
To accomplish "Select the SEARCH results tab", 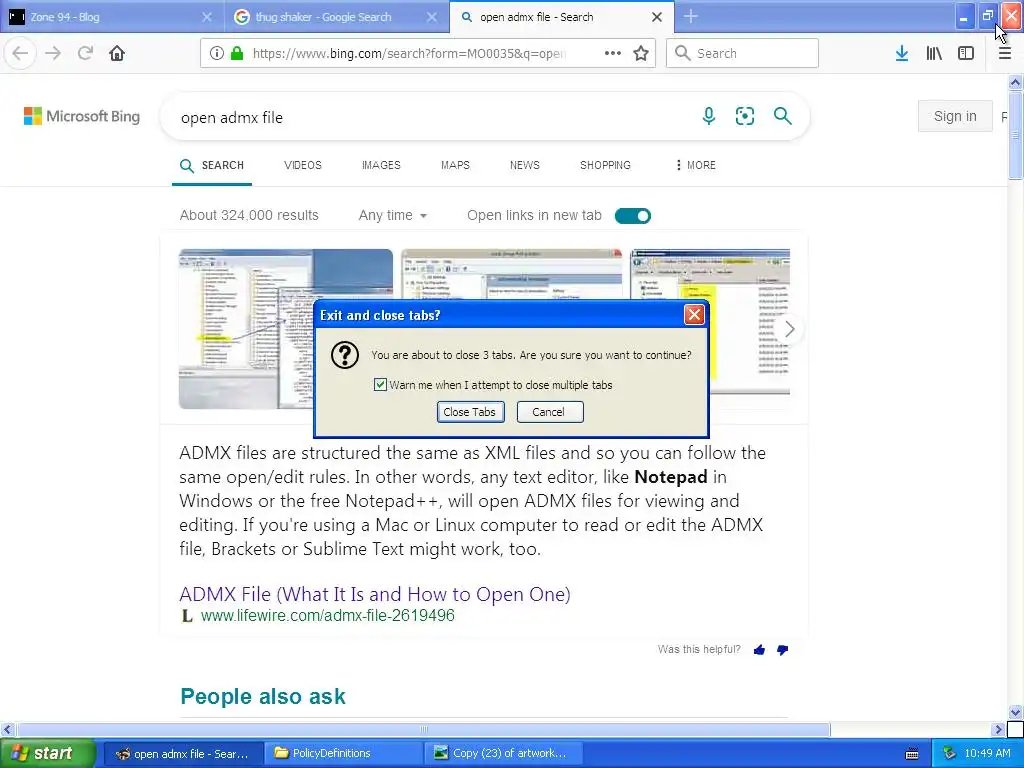I will click(x=212, y=165).
